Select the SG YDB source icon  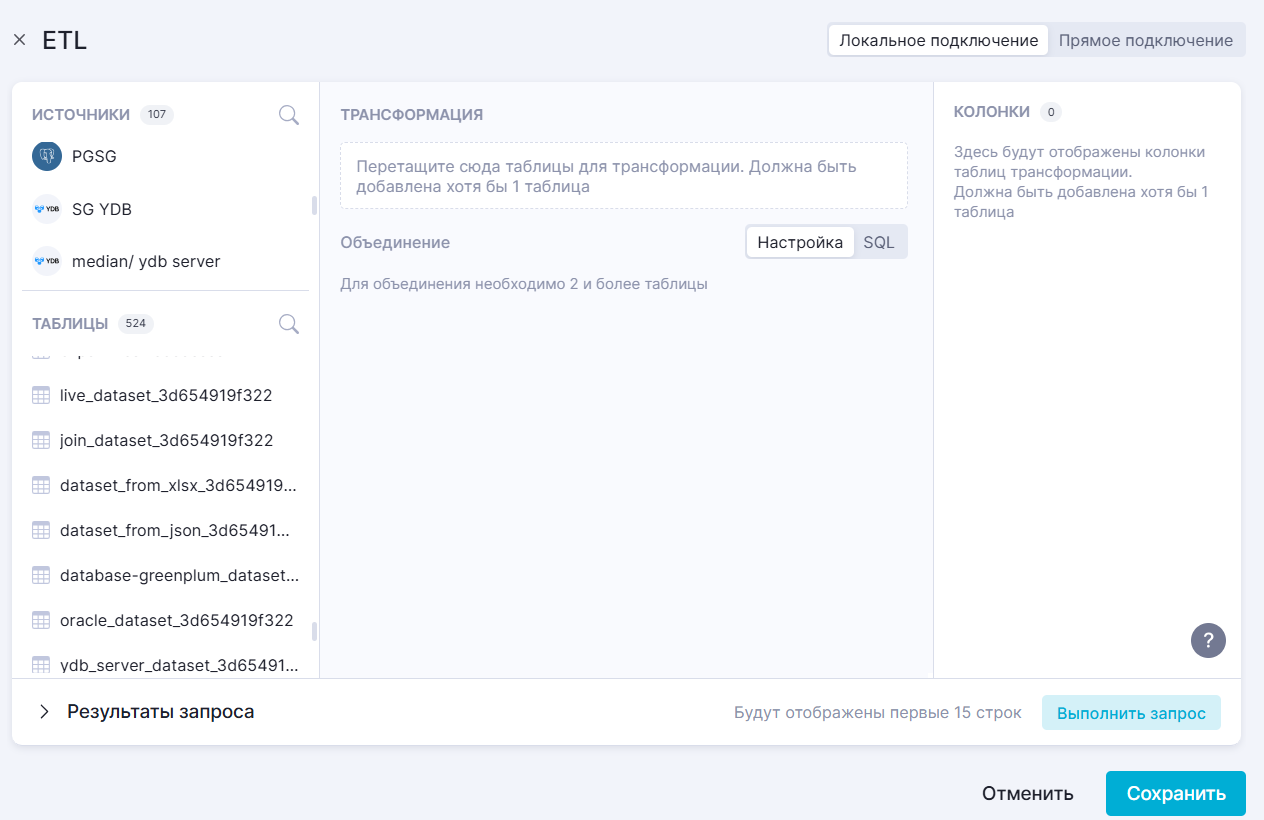(x=47, y=209)
